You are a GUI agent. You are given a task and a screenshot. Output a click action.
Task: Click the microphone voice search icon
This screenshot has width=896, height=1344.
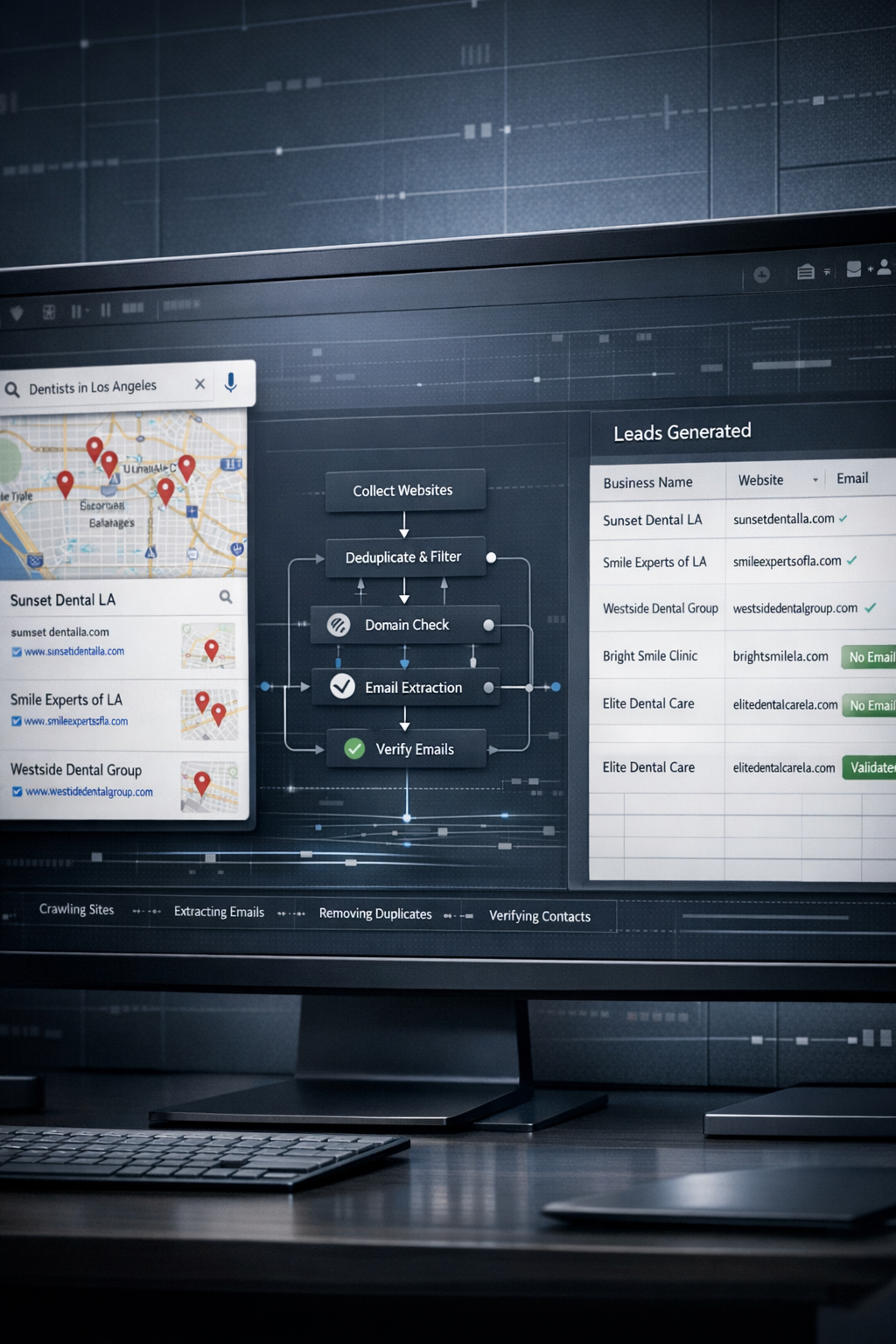(x=231, y=382)
